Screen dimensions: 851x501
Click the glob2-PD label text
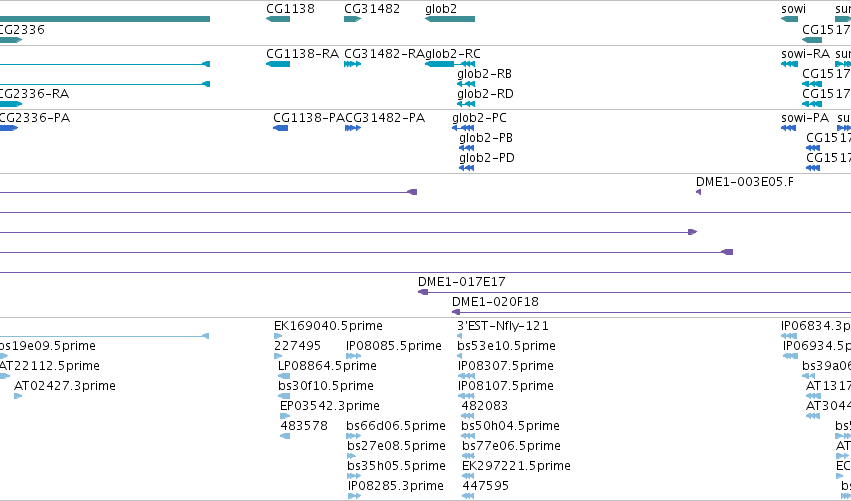pos(487,158)
